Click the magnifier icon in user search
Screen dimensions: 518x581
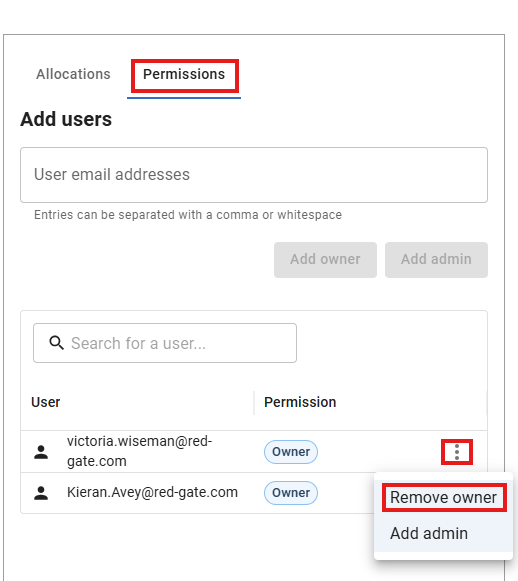56,343
